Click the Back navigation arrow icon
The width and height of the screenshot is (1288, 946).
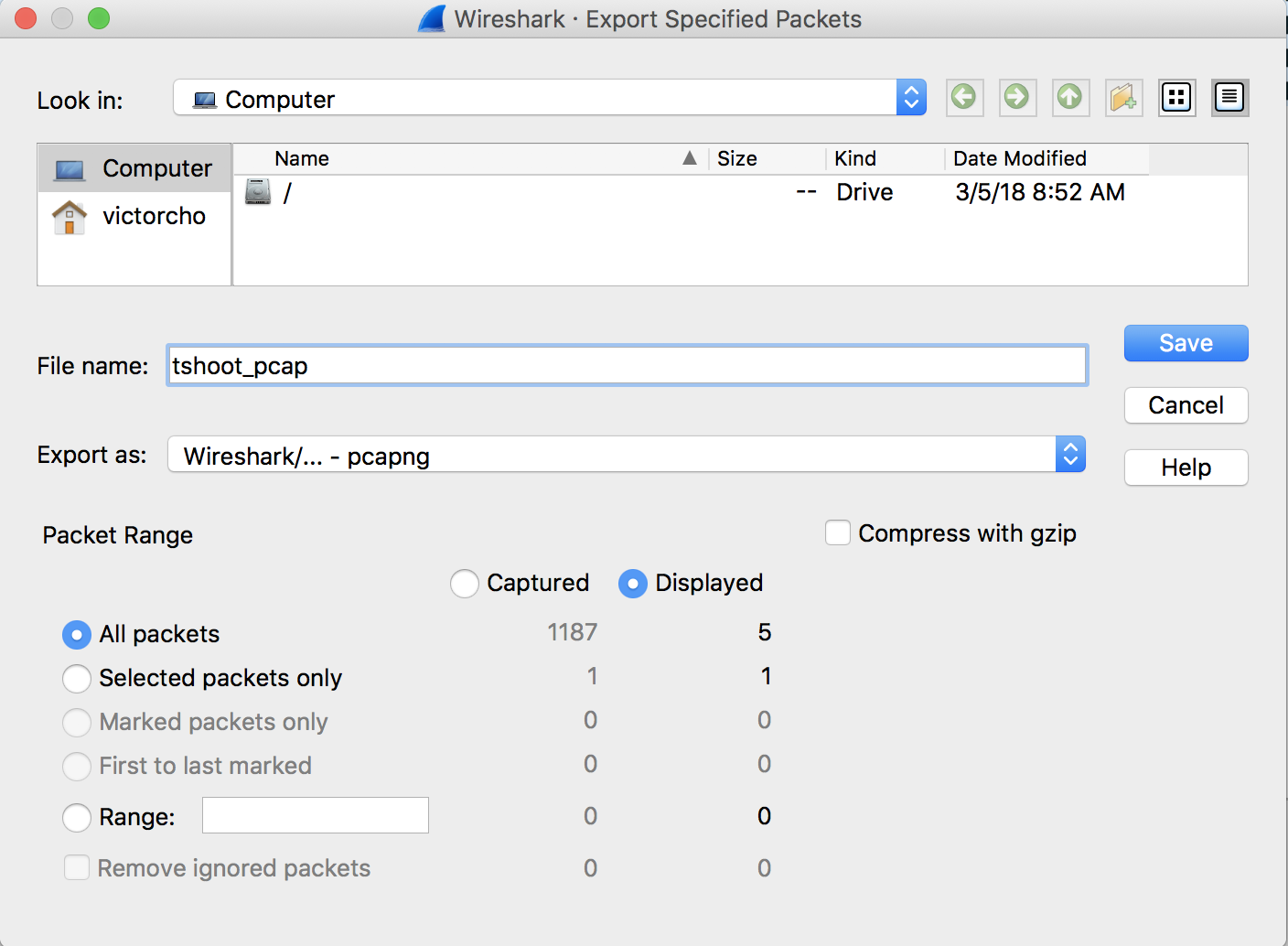point(963,97)
